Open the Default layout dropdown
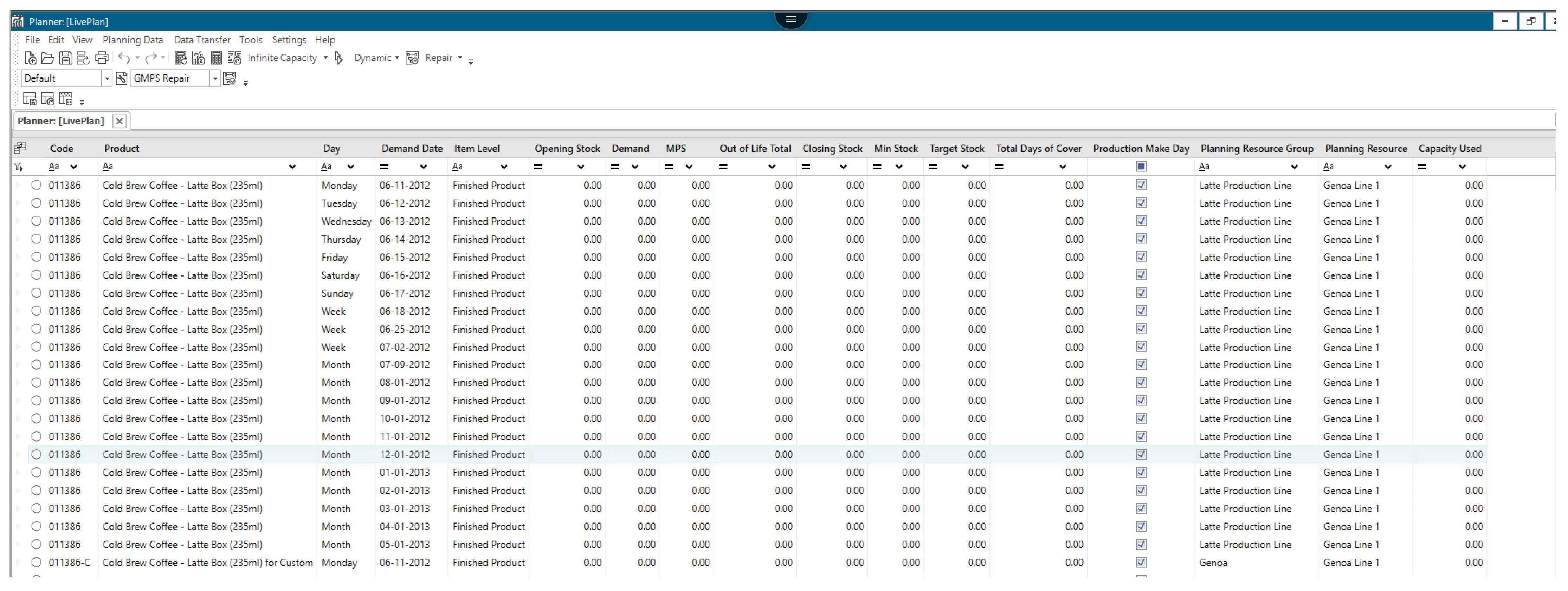 point(107,78)
